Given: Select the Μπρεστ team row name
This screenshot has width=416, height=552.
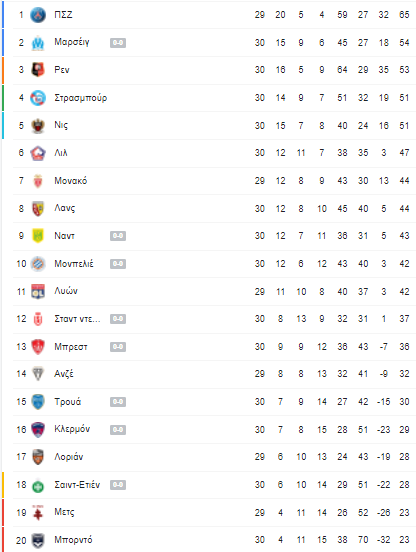Looking at the screenshot, I should point(71,347).
